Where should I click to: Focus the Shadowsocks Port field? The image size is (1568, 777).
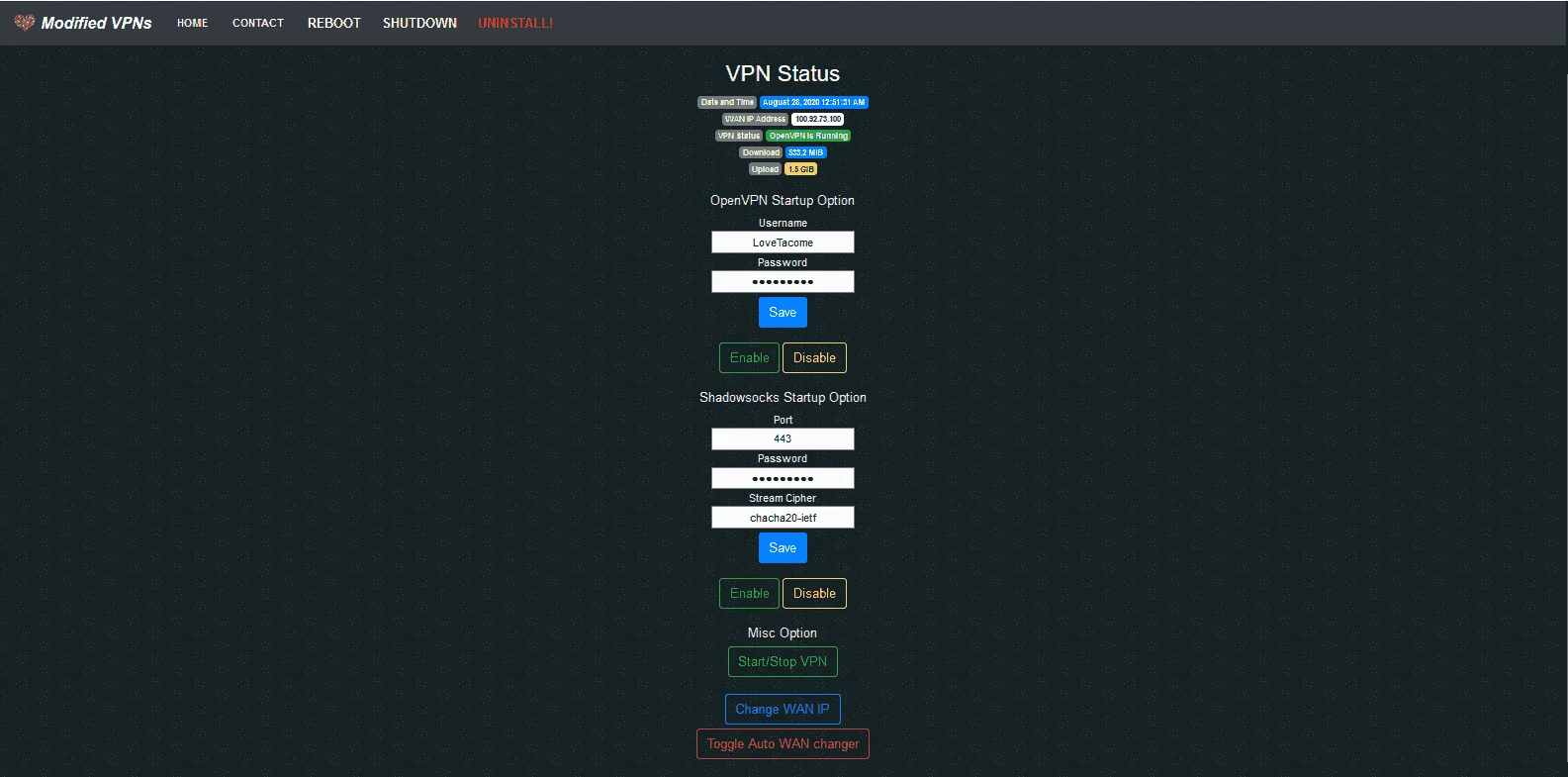tap(783, 438)
